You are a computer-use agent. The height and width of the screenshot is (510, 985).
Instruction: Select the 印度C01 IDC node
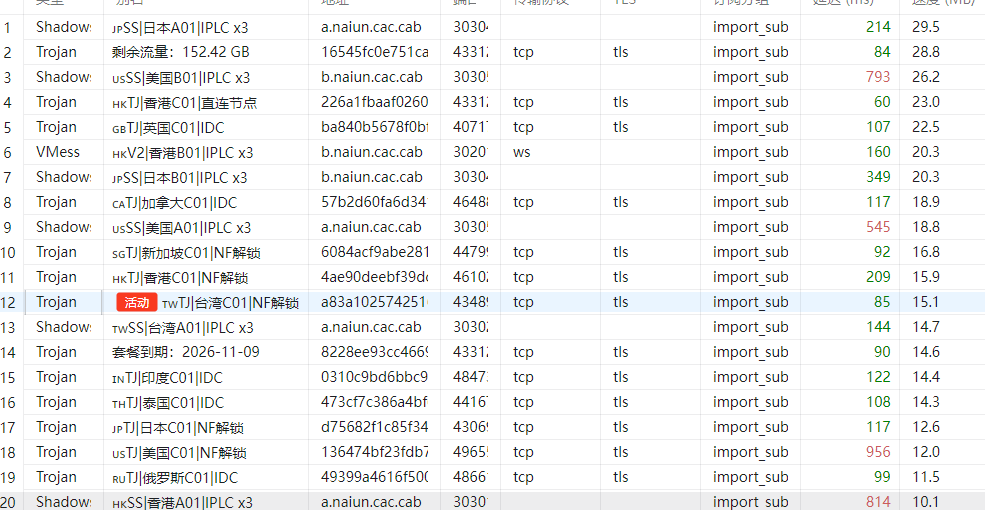tap(168, 377)
